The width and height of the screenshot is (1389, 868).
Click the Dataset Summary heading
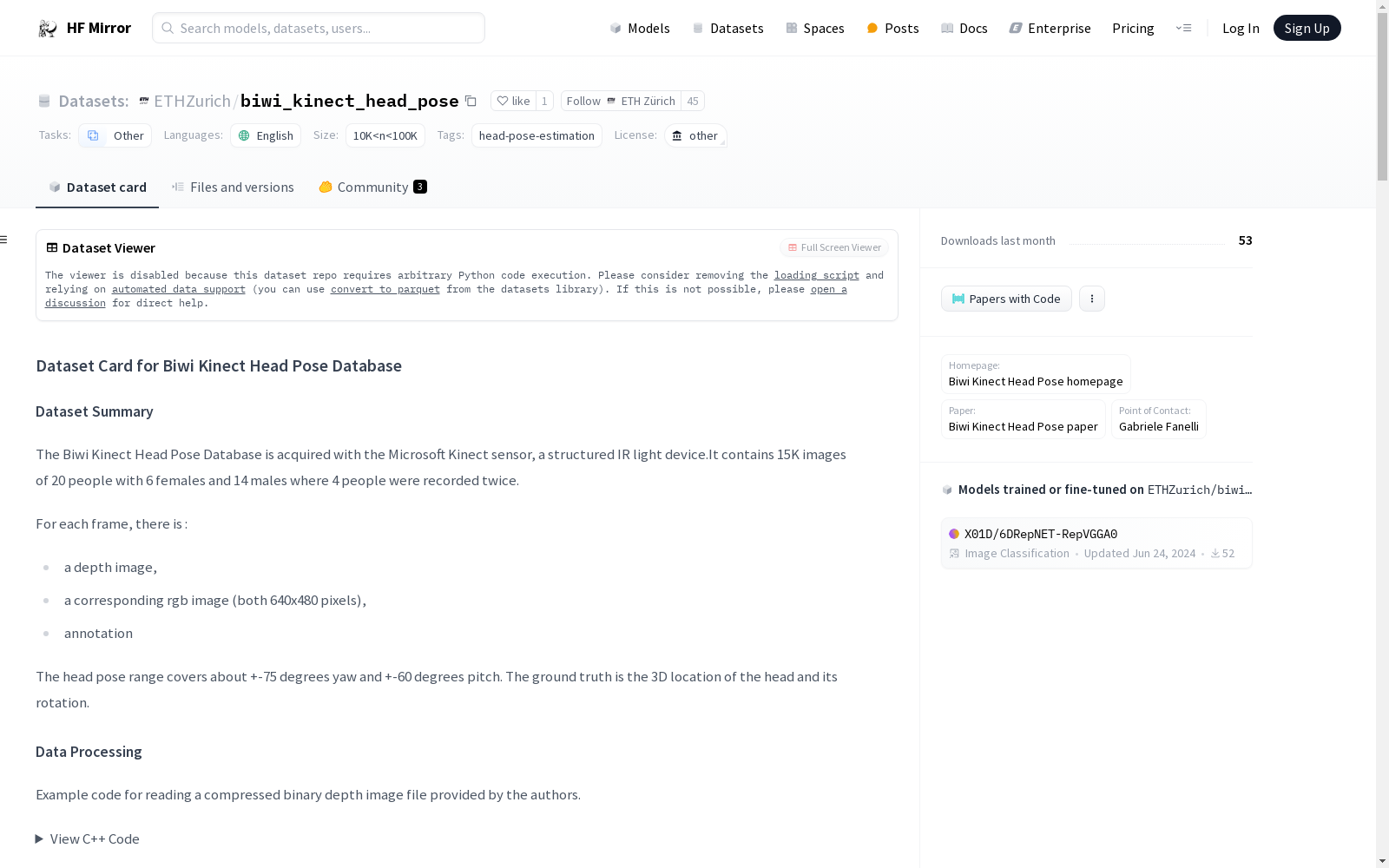(x=95, y=411)
